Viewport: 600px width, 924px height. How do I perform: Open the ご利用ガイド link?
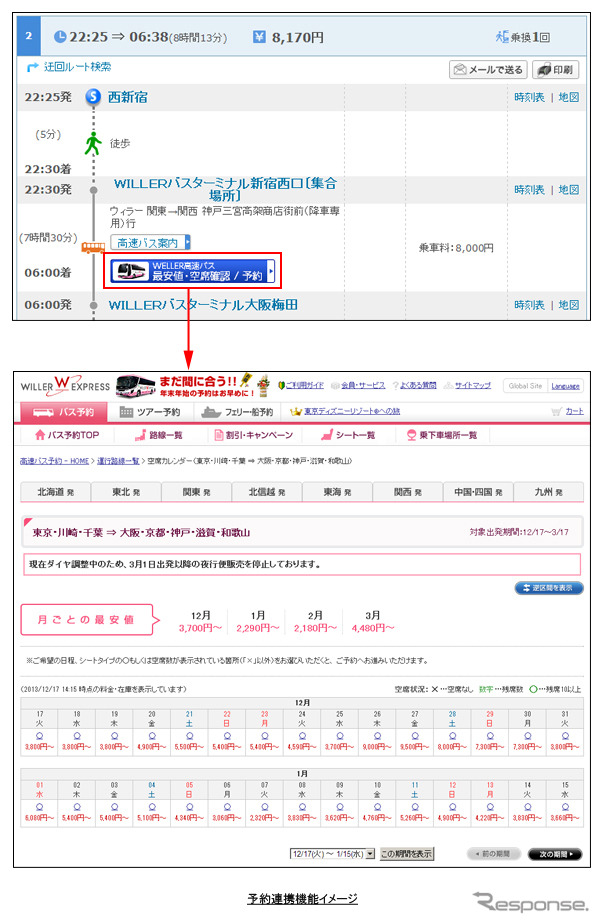301,385
